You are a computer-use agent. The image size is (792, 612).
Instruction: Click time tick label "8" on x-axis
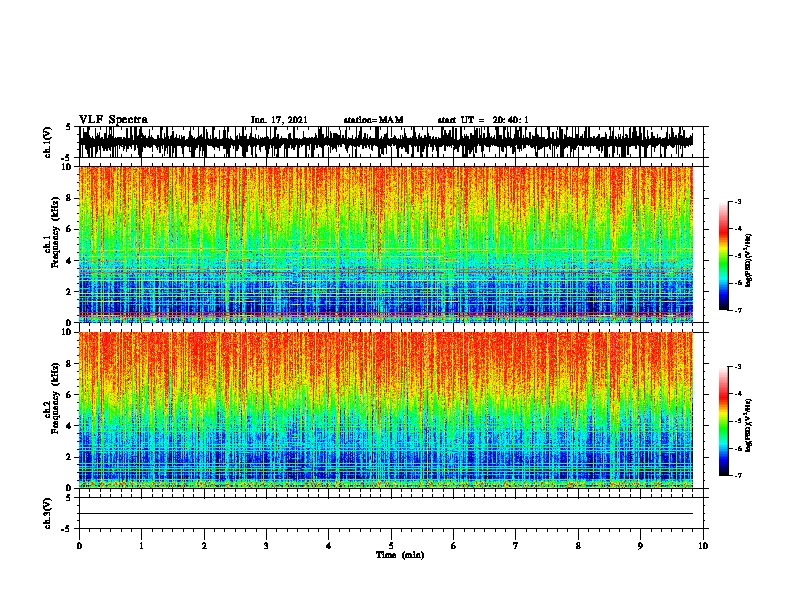pyautogui.click(x=578, y=546)
